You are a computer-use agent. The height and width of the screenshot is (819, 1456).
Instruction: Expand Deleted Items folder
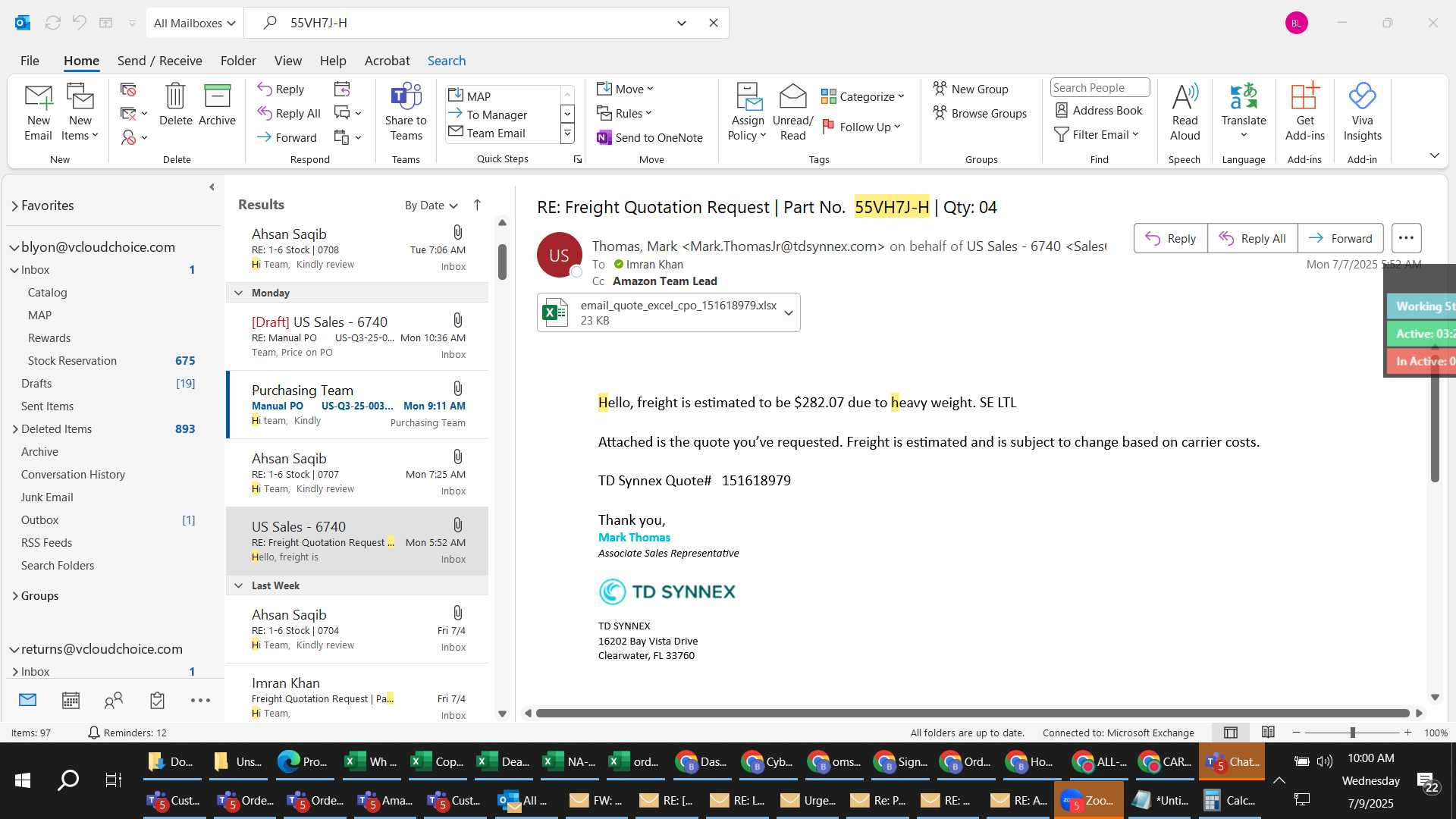coord(15,428)
